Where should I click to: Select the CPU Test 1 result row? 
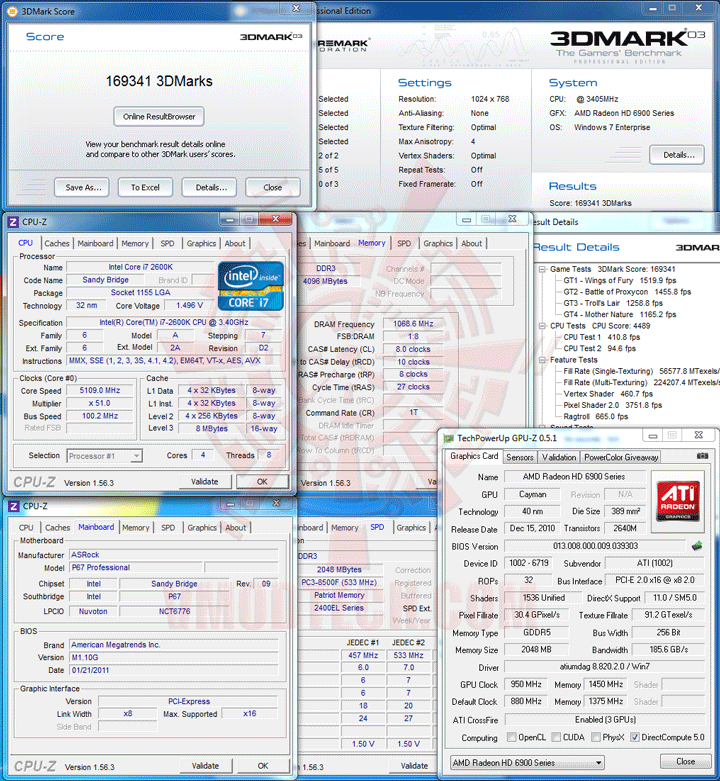601,337
